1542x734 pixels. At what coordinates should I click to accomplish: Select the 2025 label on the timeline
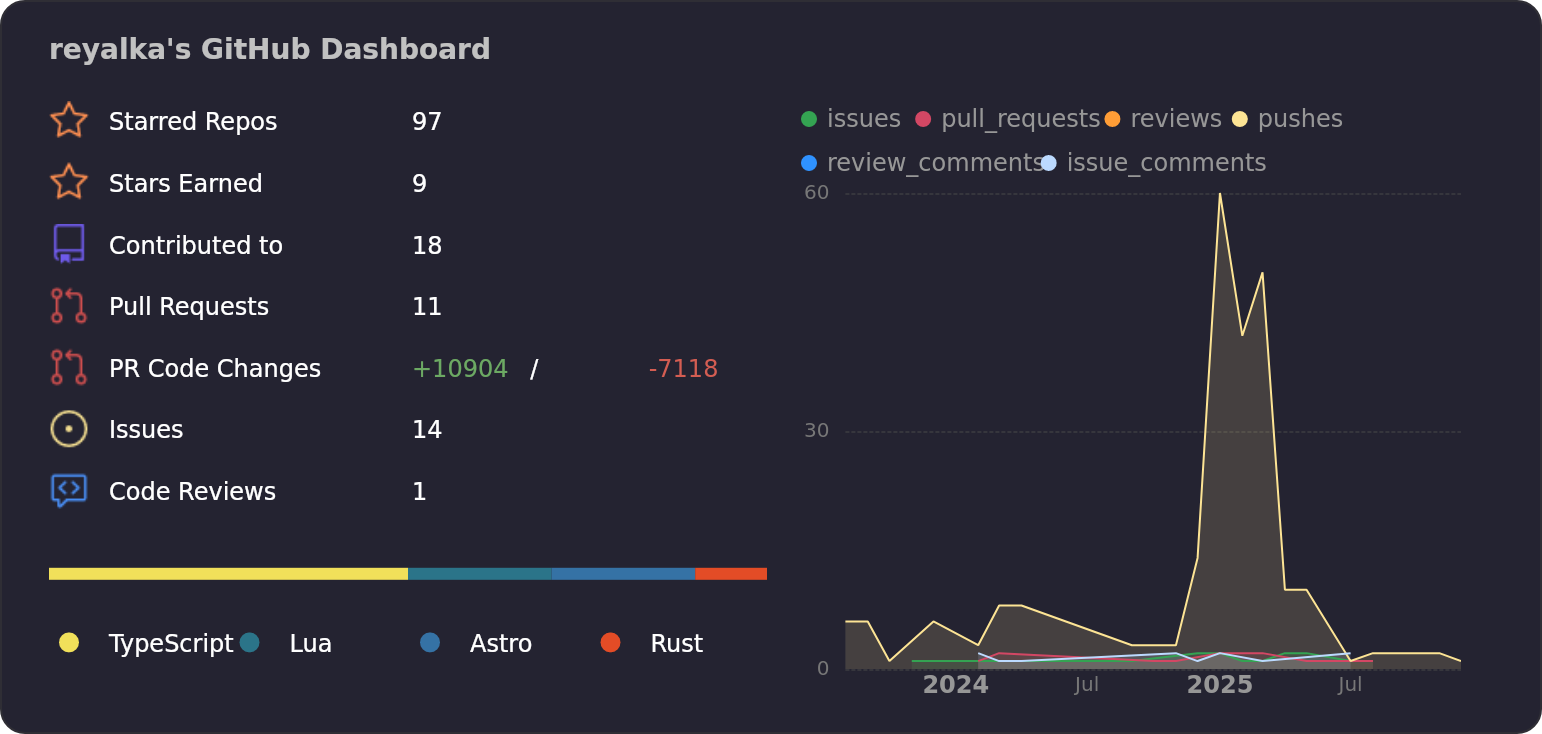tap(1219, 685)
